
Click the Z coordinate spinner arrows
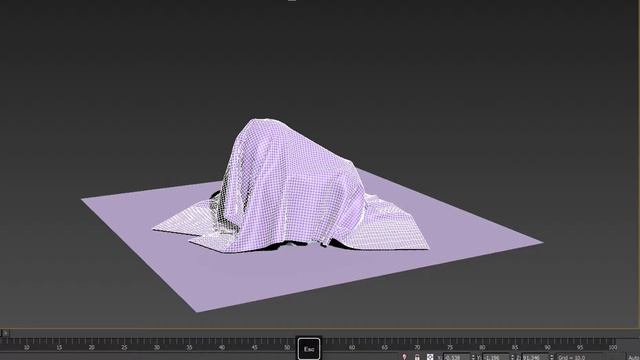tap(551, 357)
